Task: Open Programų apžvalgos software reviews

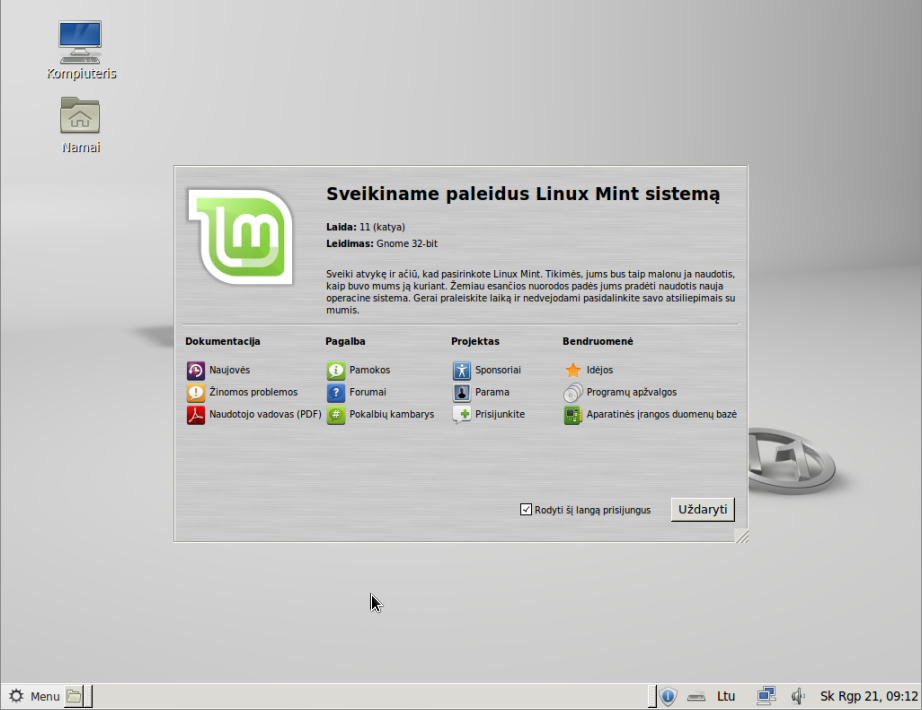Action: (x=620, y=392)
